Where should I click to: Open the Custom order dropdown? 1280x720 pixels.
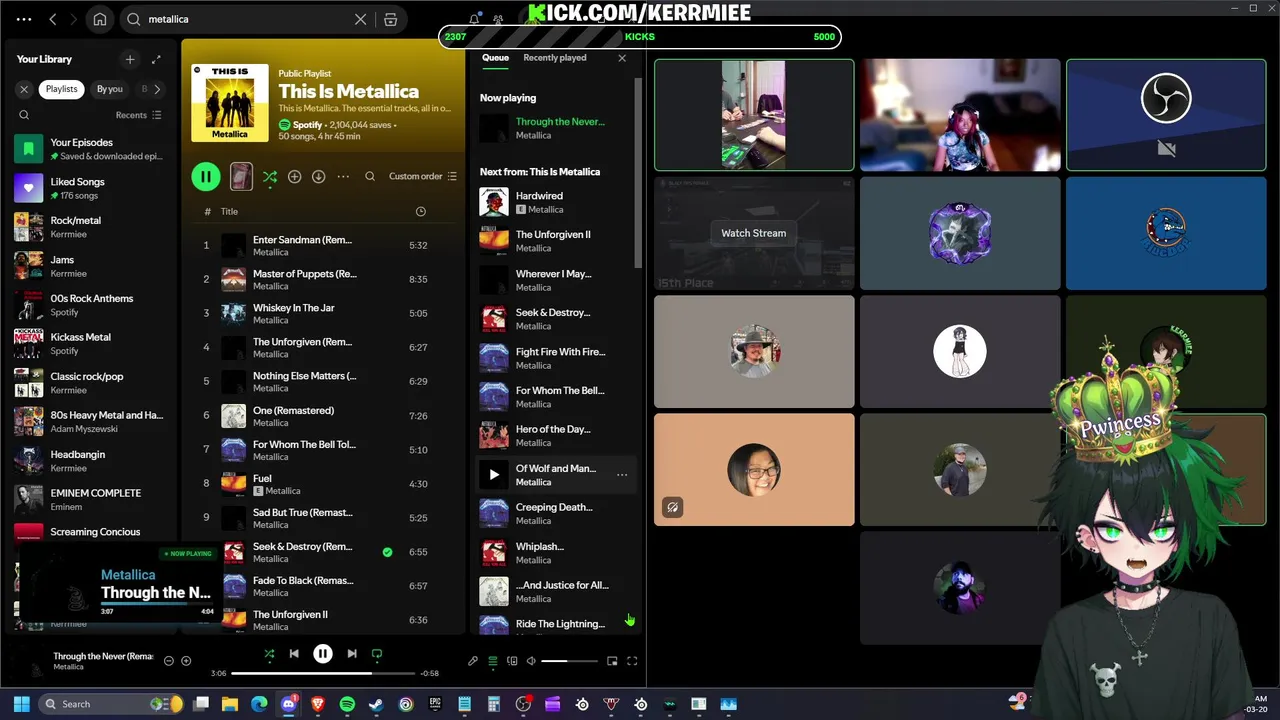[x=422, y=176]
